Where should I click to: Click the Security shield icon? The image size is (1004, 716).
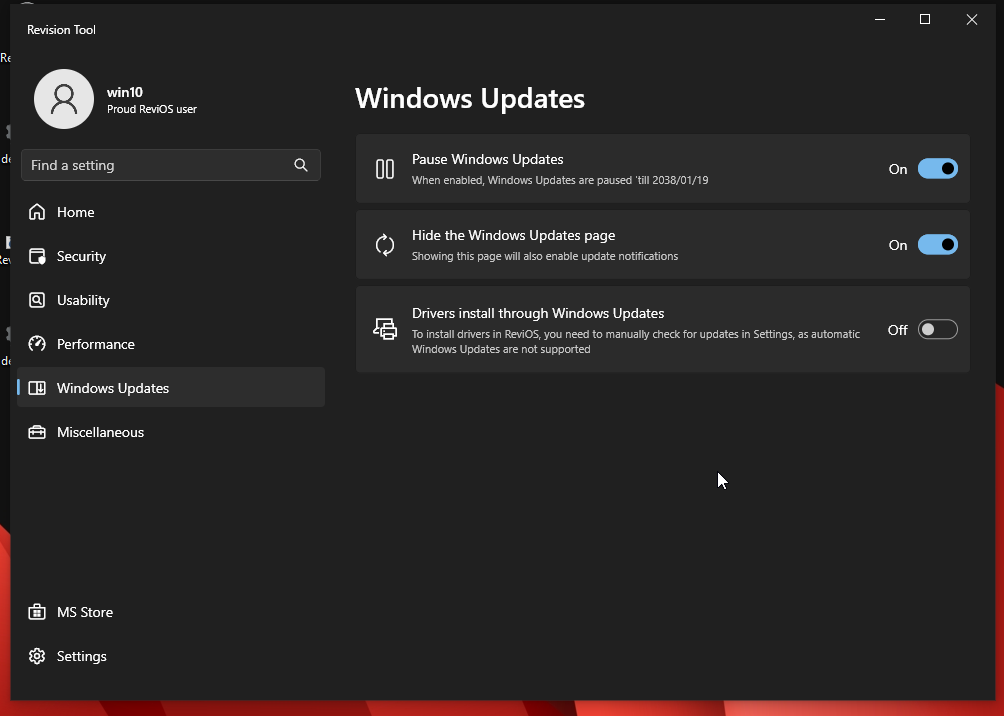[x=37, y=256]
